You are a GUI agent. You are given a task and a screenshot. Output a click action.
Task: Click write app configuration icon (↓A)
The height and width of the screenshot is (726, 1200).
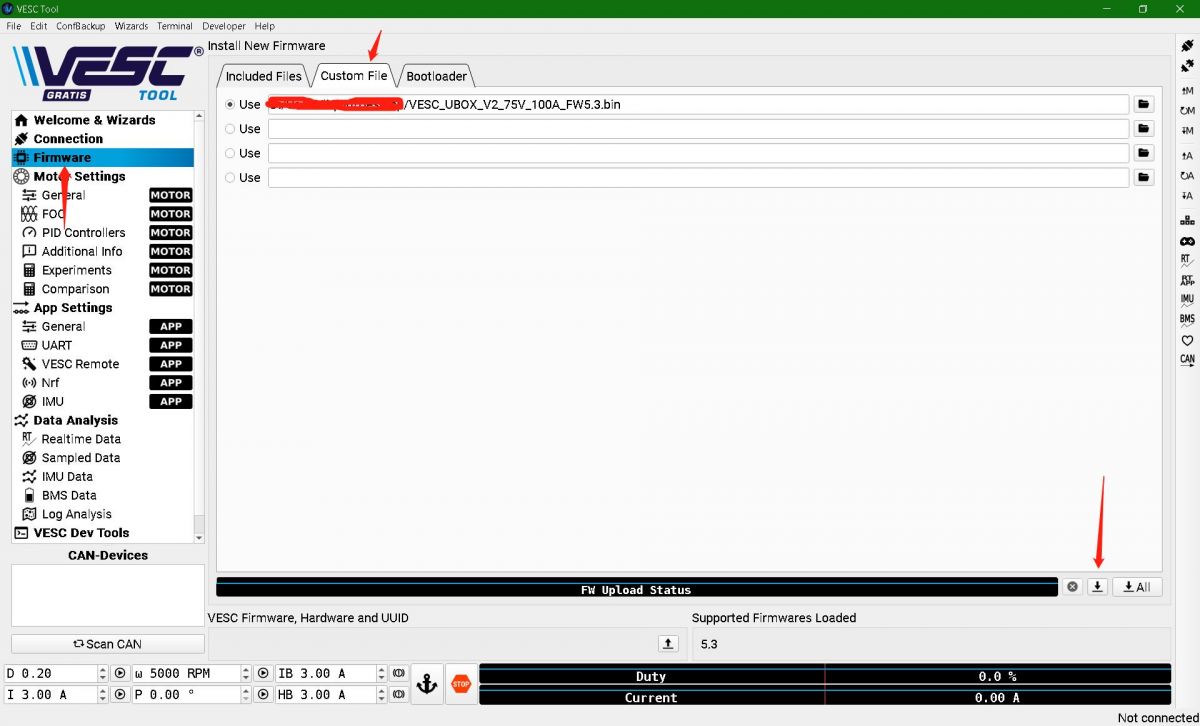pos(1187,196)
